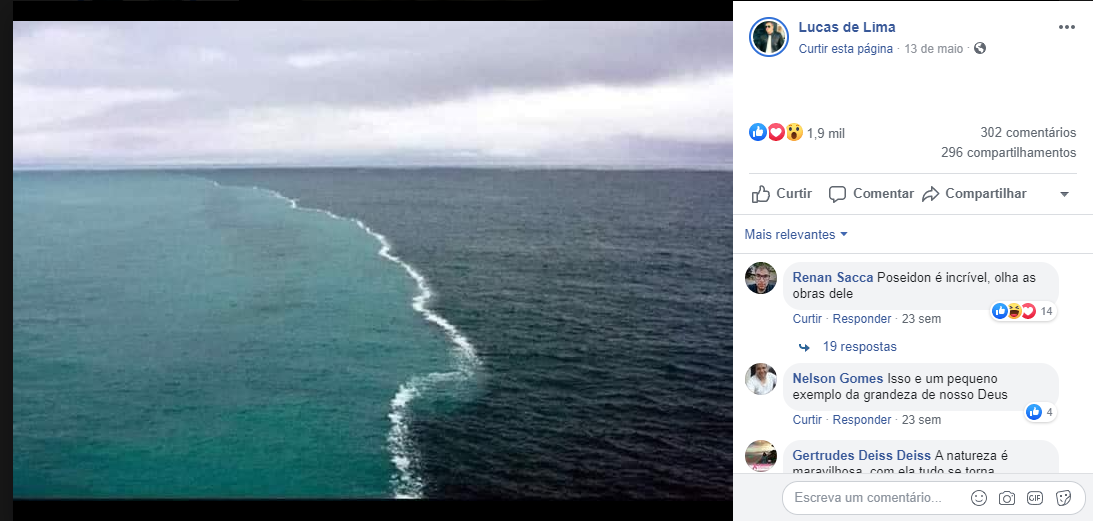Expand the 19 respostas replies
This screenshot has height=521, width=1093.
coord(859,347)
